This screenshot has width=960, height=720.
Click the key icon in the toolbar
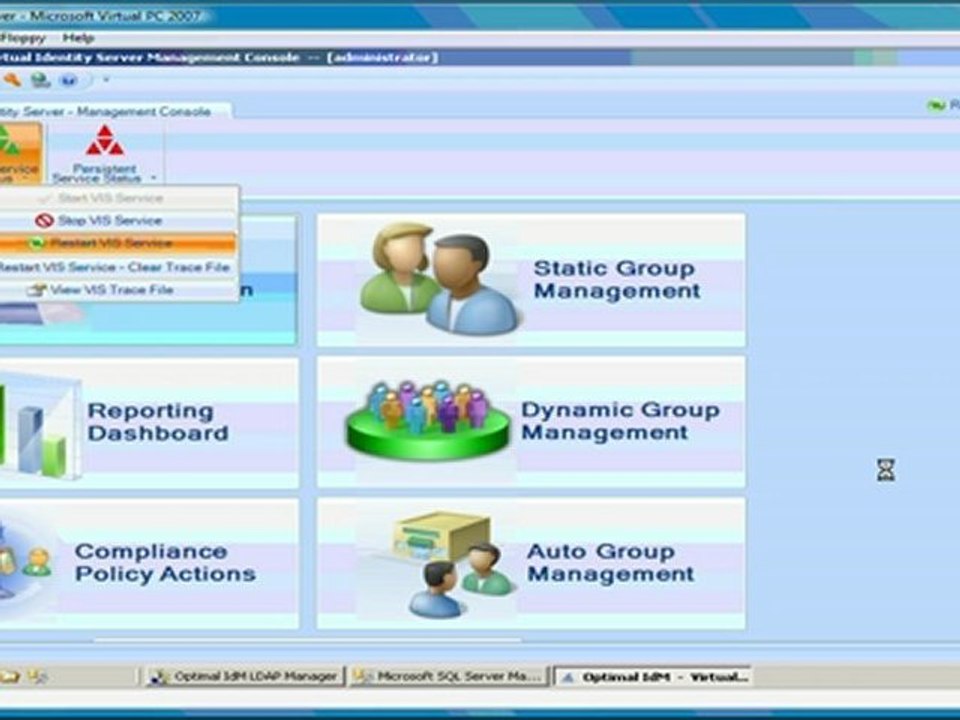coord(11,80)
